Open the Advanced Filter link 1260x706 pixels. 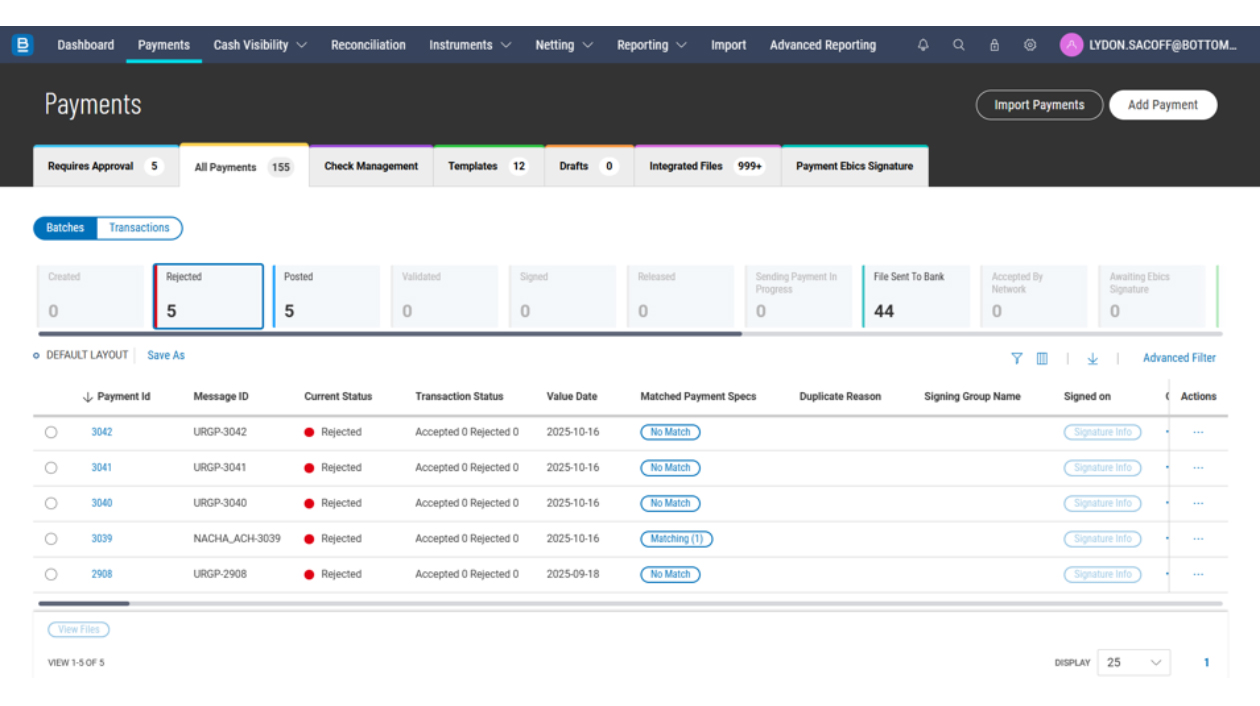1179,358
